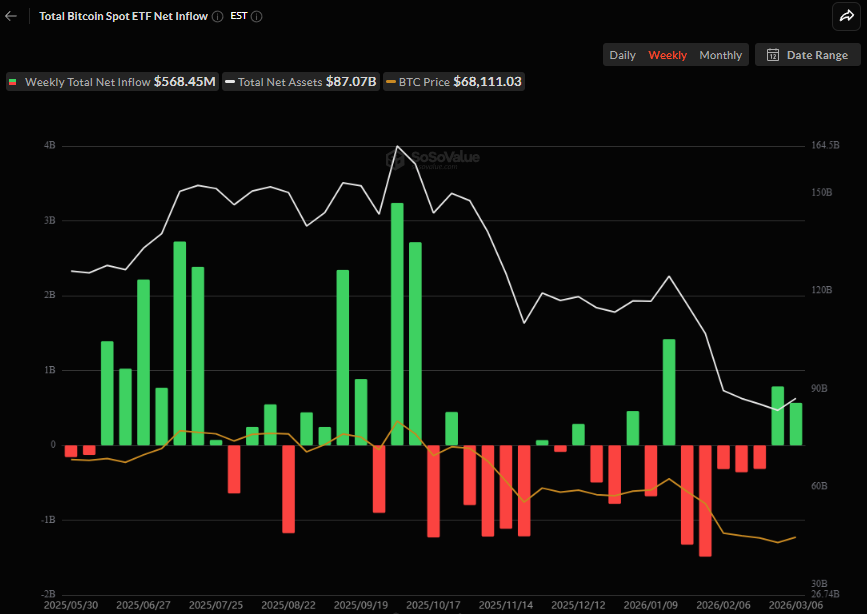Viewport: 867px width, 614px height.
Task: Switch to the Daily view tab
Action: (622, 55)
